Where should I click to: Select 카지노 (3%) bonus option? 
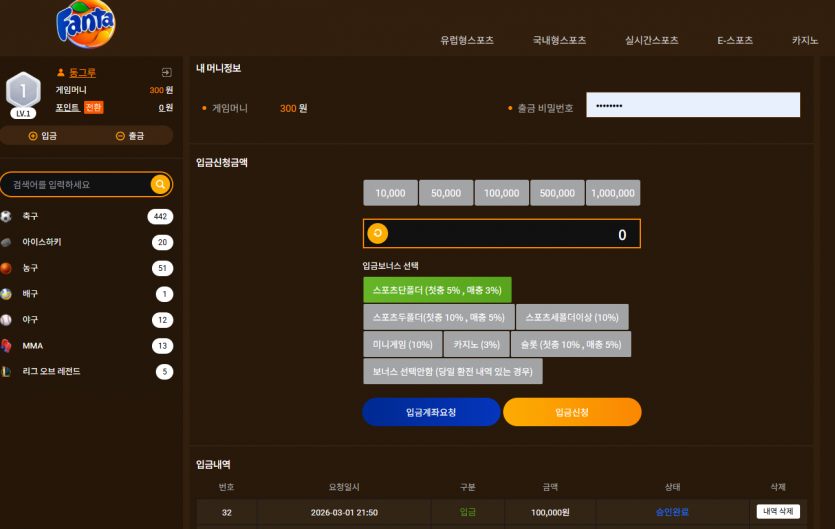click(477, 345)
